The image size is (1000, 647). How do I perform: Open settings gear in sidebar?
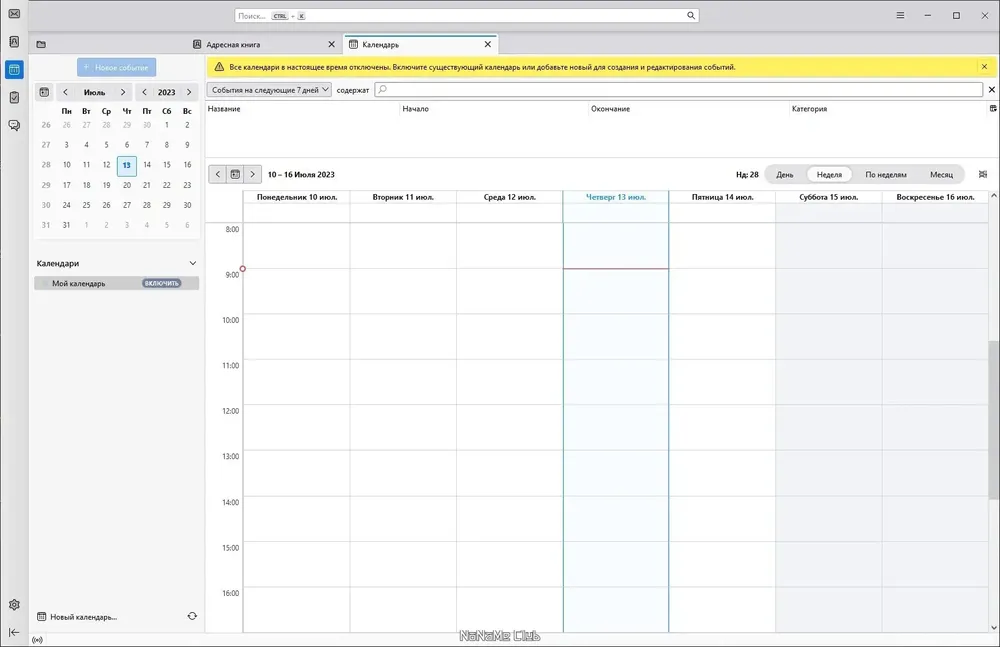(x=14, y=604)
